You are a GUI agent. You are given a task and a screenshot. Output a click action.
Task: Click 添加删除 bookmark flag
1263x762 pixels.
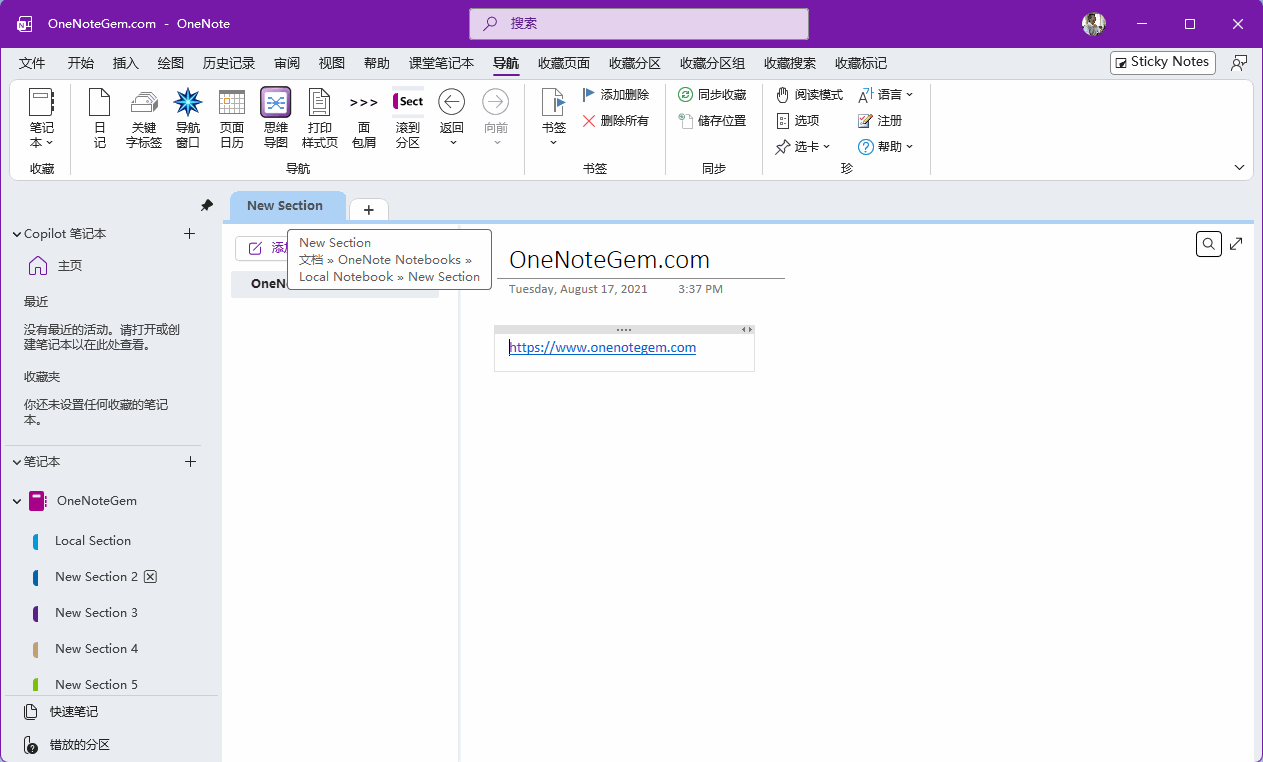(615, 95)
